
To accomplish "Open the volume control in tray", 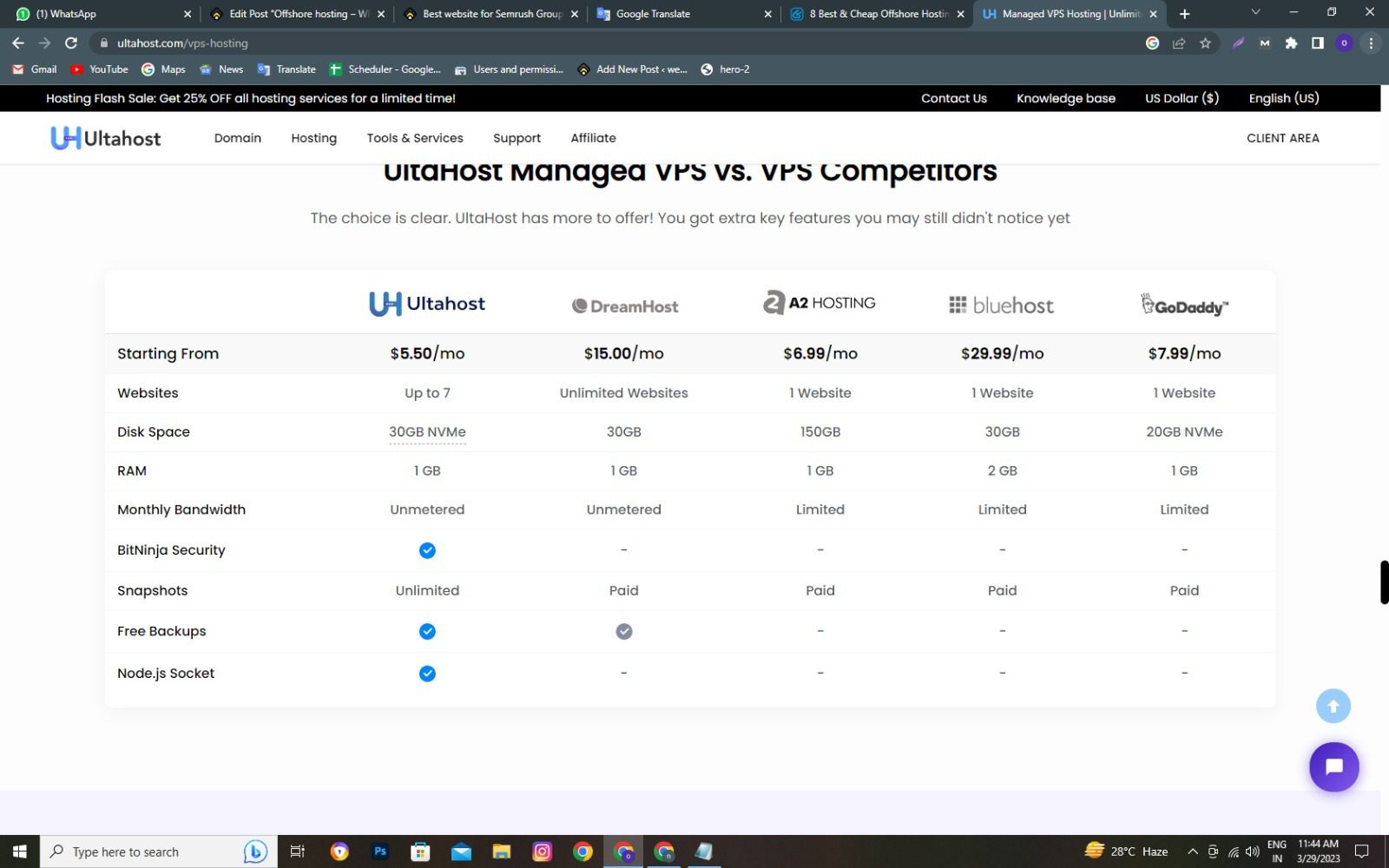I will pos(1252,852).
